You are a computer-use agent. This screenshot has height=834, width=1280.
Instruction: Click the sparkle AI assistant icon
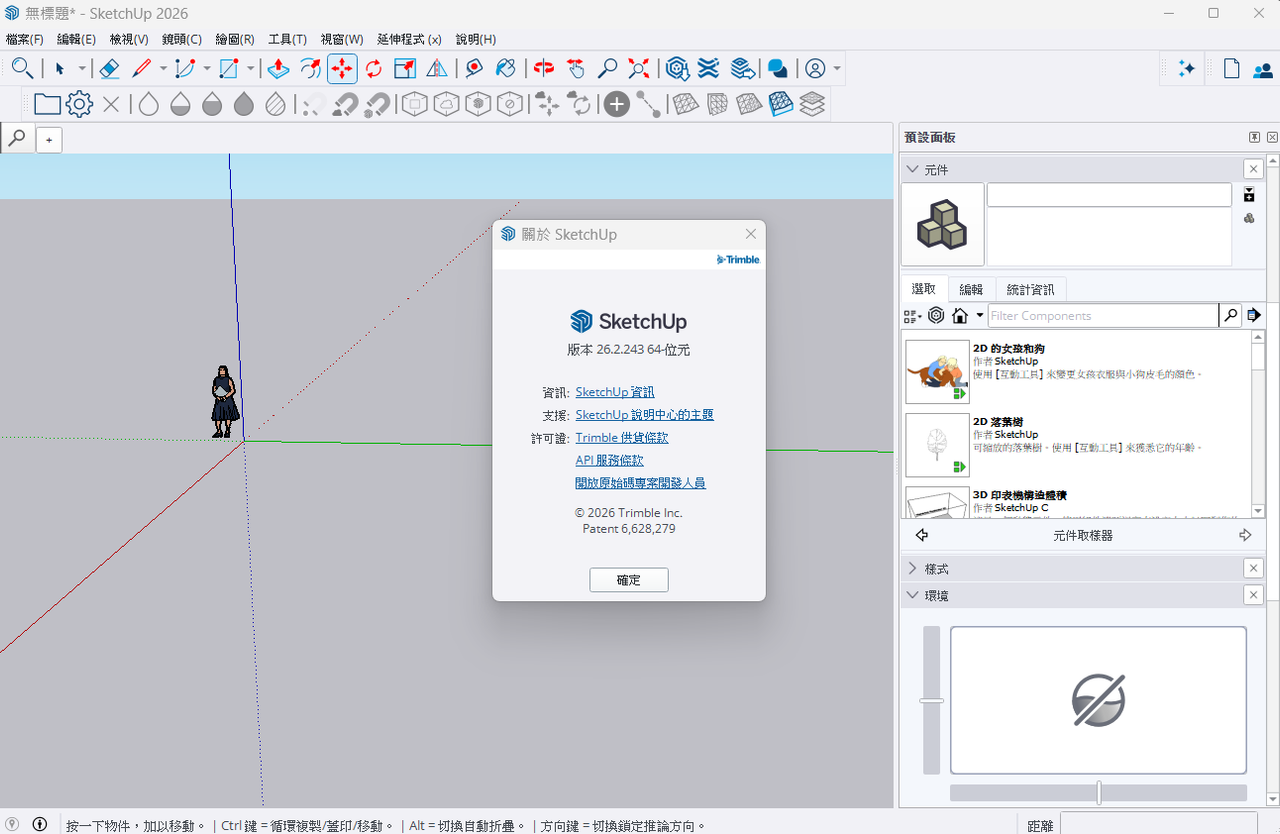click(1187, 69)
